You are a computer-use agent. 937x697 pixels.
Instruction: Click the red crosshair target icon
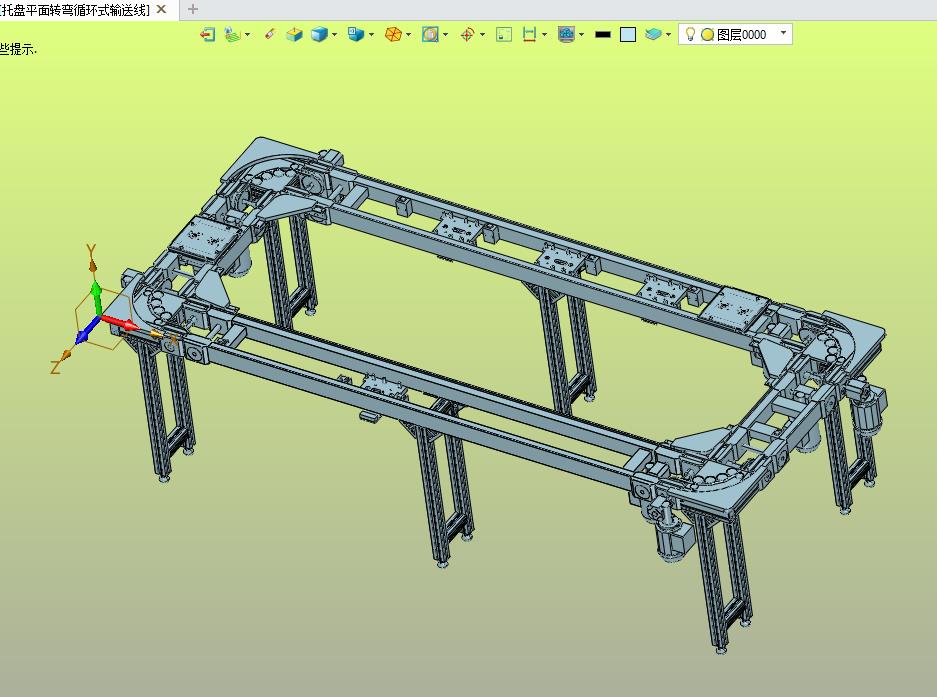pyautogui.click(x=467, y=35)
